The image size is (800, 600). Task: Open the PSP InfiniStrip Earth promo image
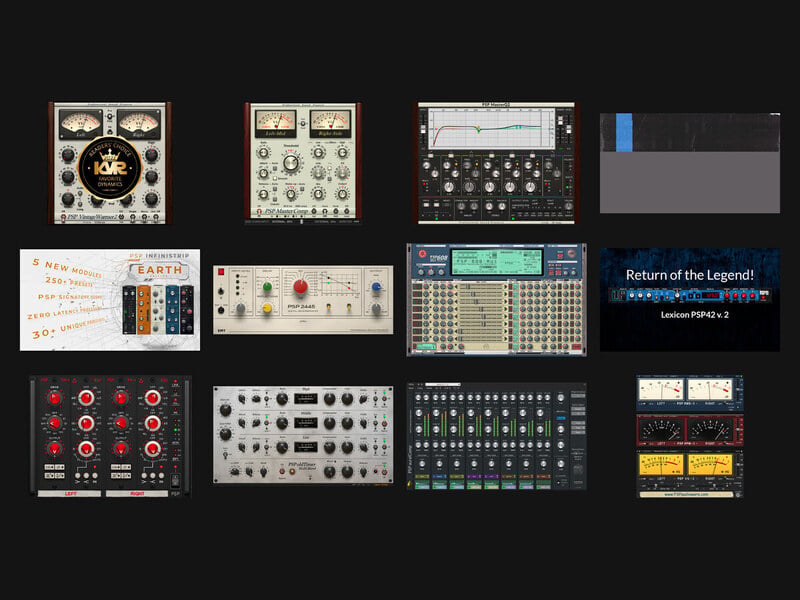pyautogui.click(x=110, y=300)
